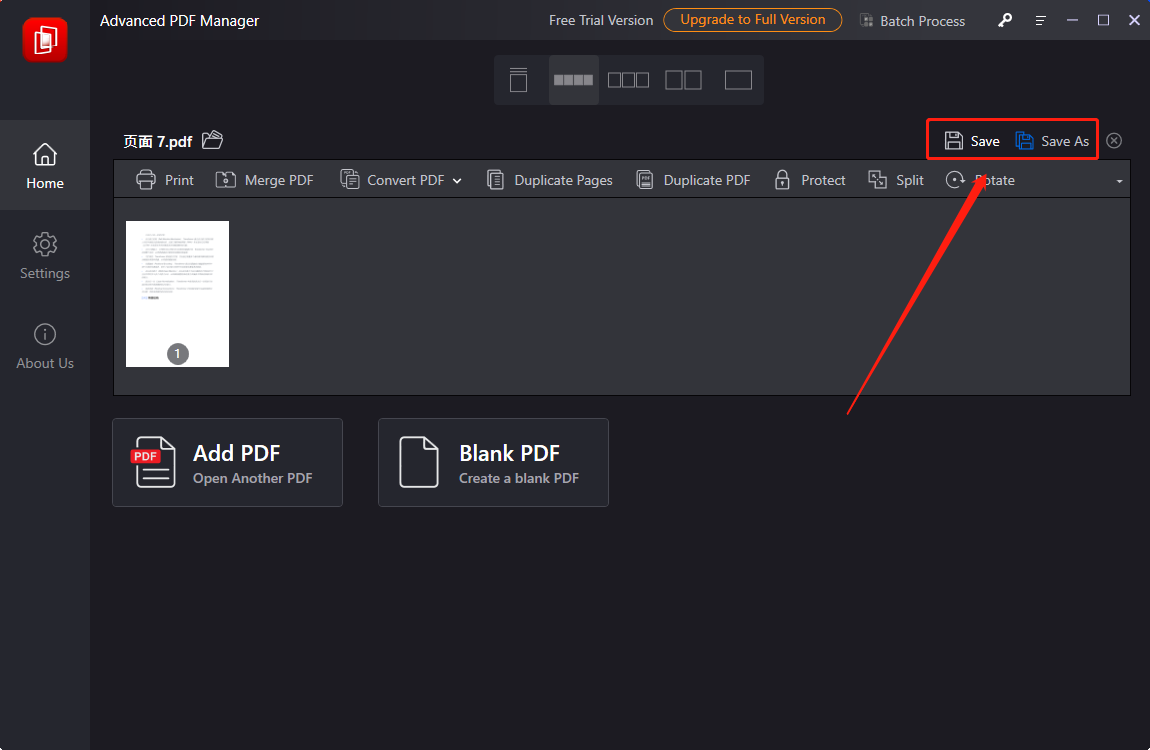
Task: Click the Rotate pages tool
Action: (x=980, y=180)
